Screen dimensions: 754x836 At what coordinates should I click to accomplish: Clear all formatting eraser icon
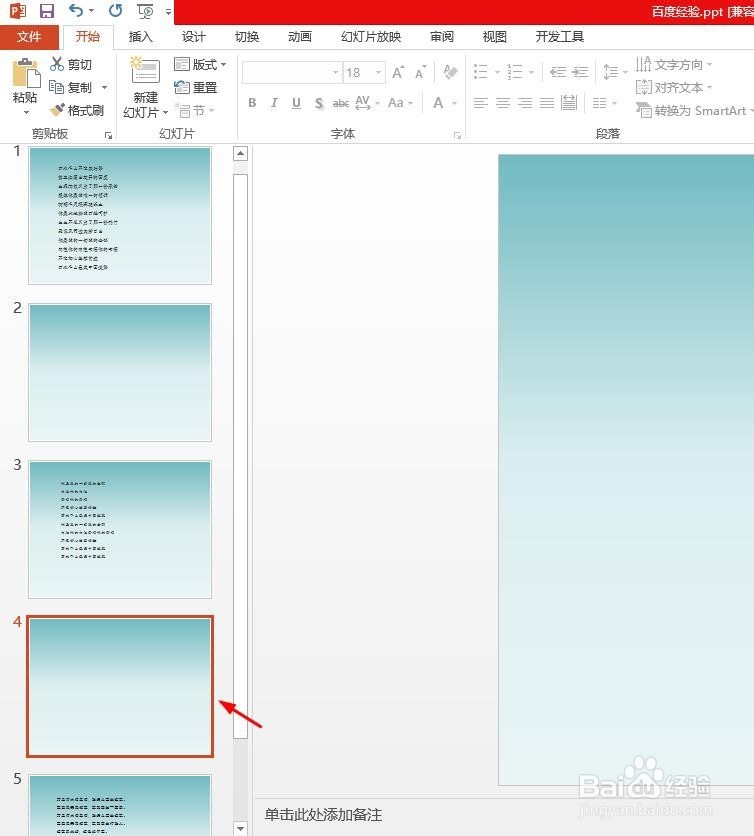450,72
